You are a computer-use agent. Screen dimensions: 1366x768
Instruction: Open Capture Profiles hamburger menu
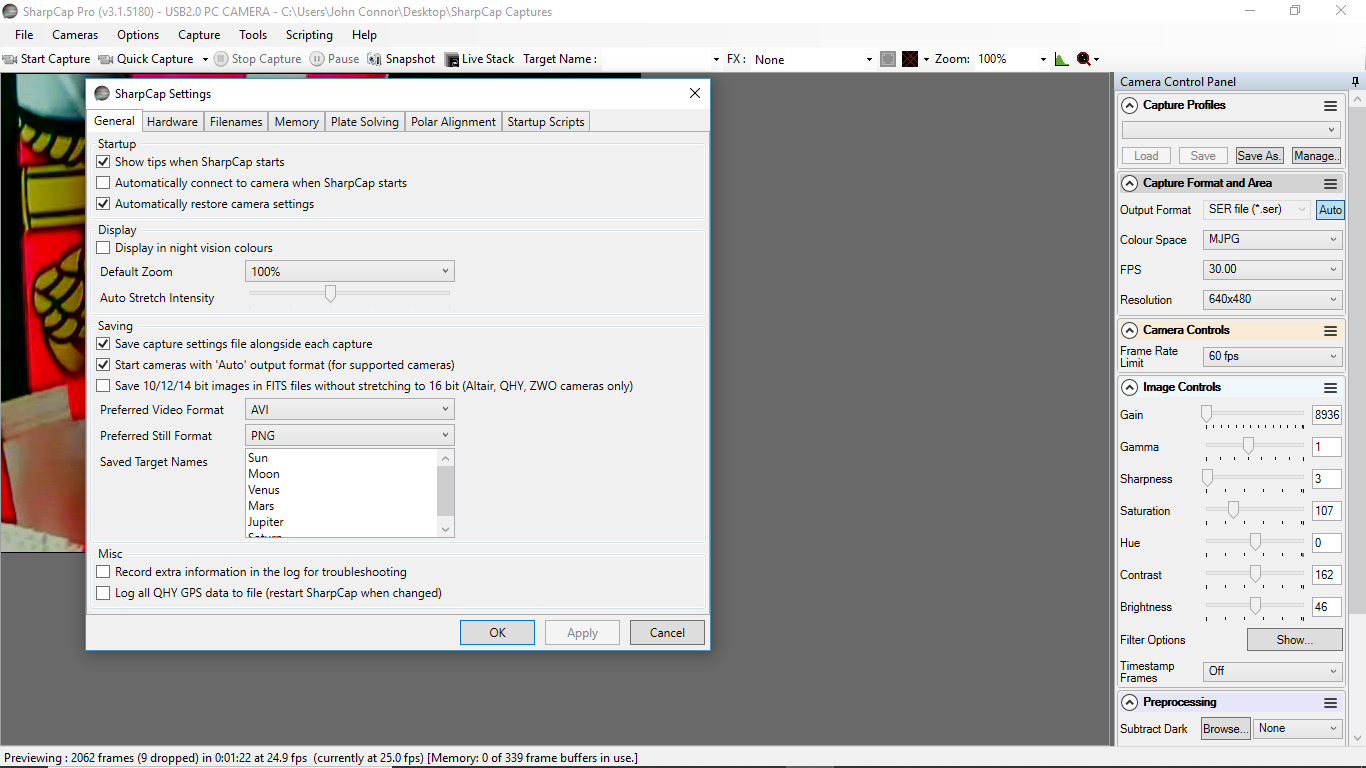[x=1330, y=105]
